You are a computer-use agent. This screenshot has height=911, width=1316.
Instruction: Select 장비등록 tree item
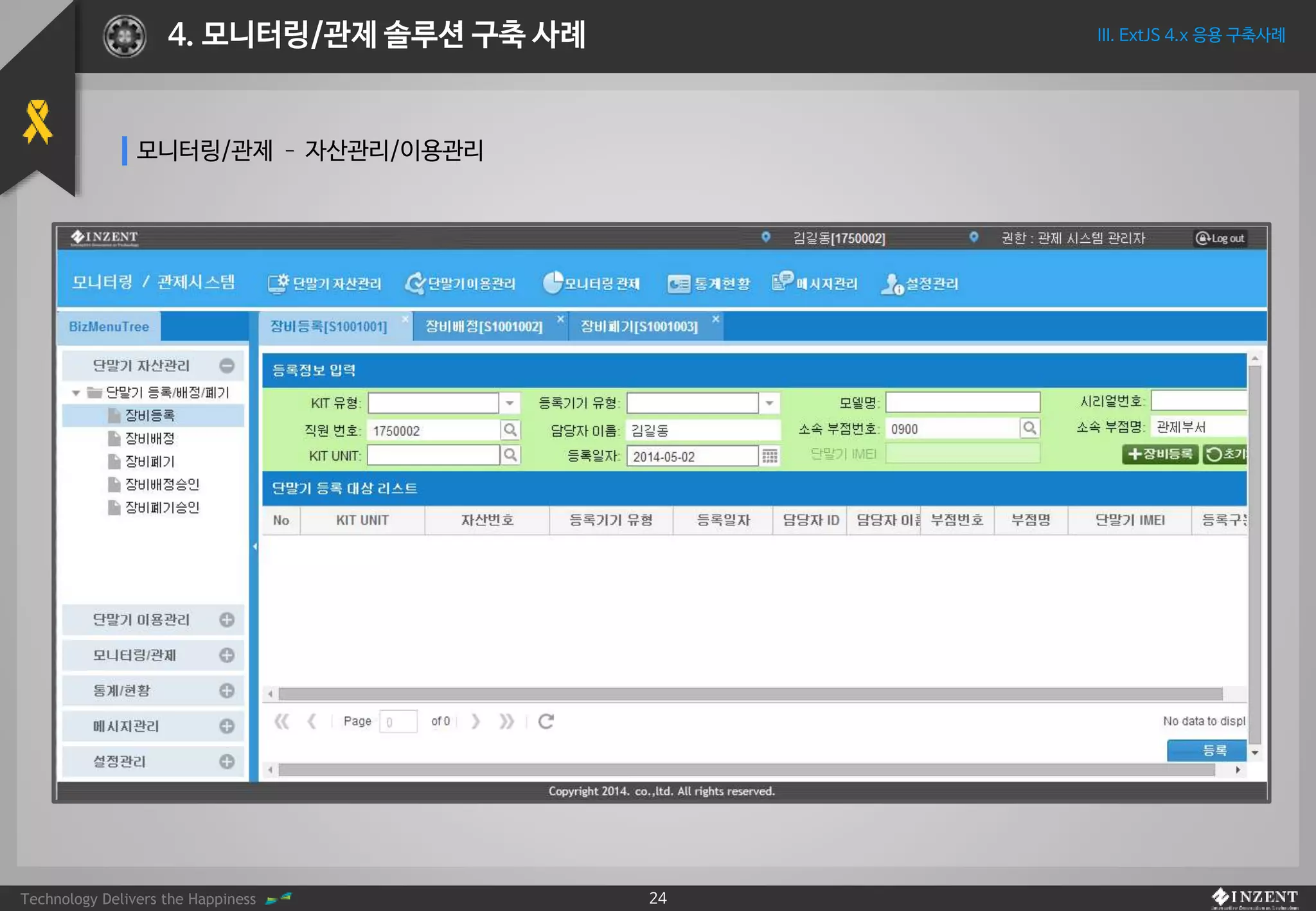[x=150, y=415]
